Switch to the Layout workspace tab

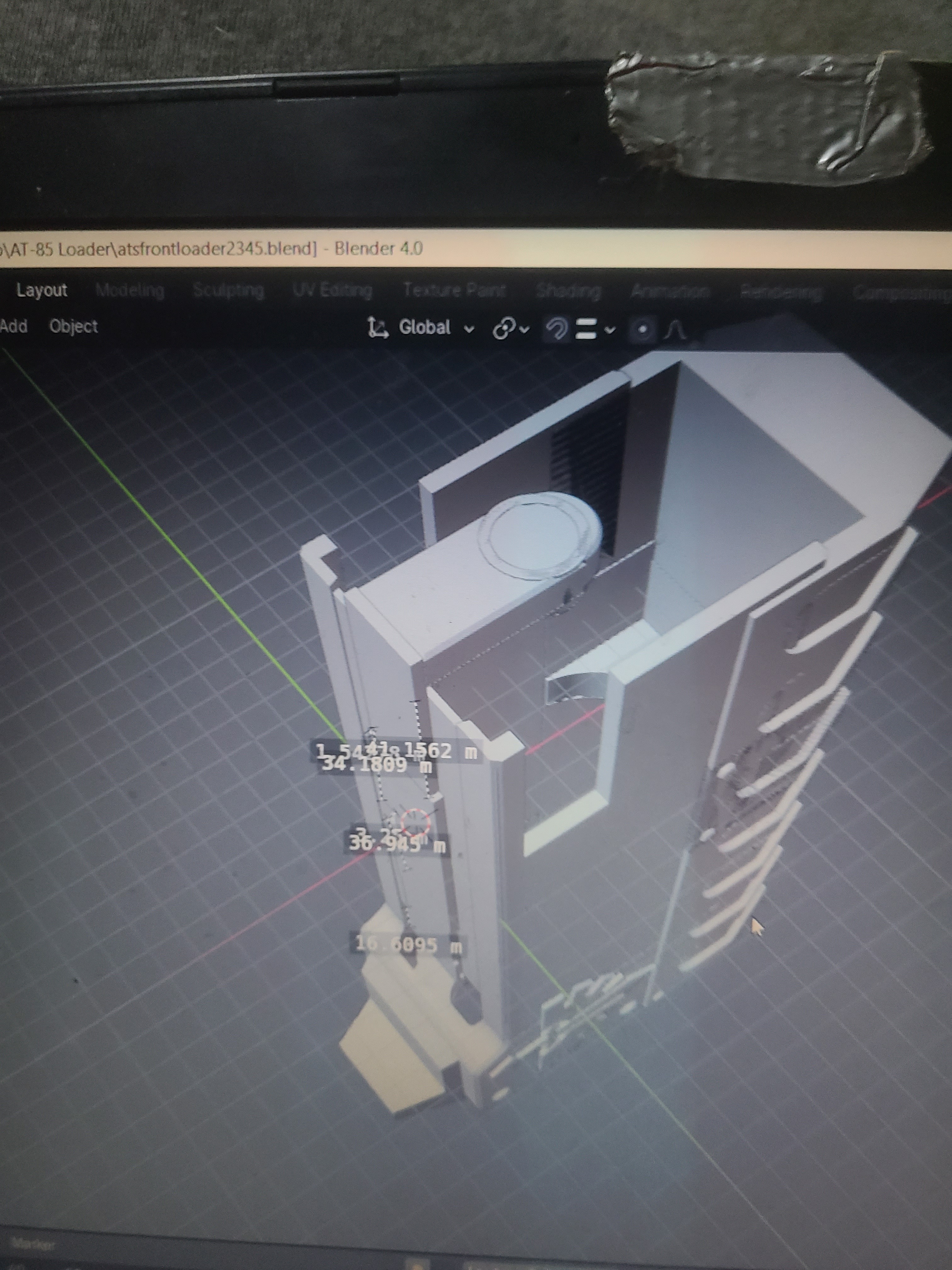click(x=42, y=290)
